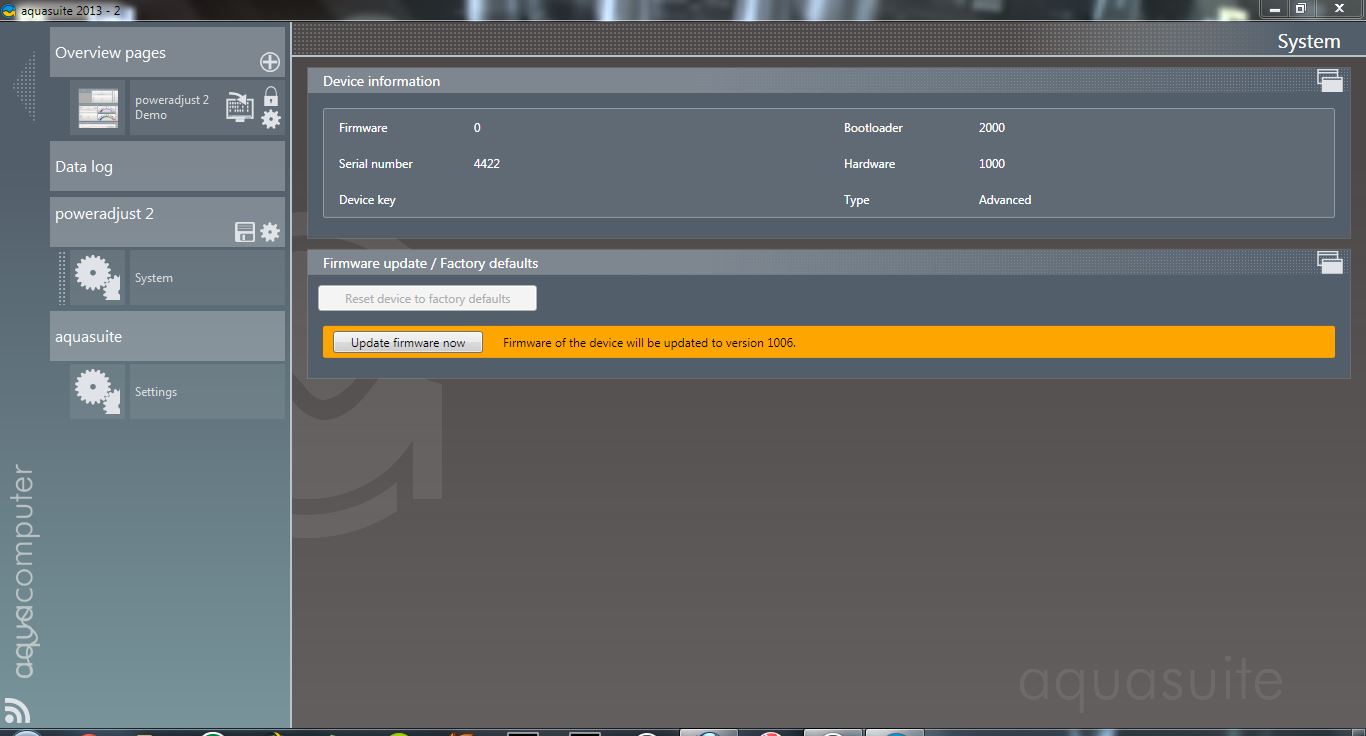Click the Serial number label
The height and width of the screenshot is (736, 1366).
click(376, 164)
